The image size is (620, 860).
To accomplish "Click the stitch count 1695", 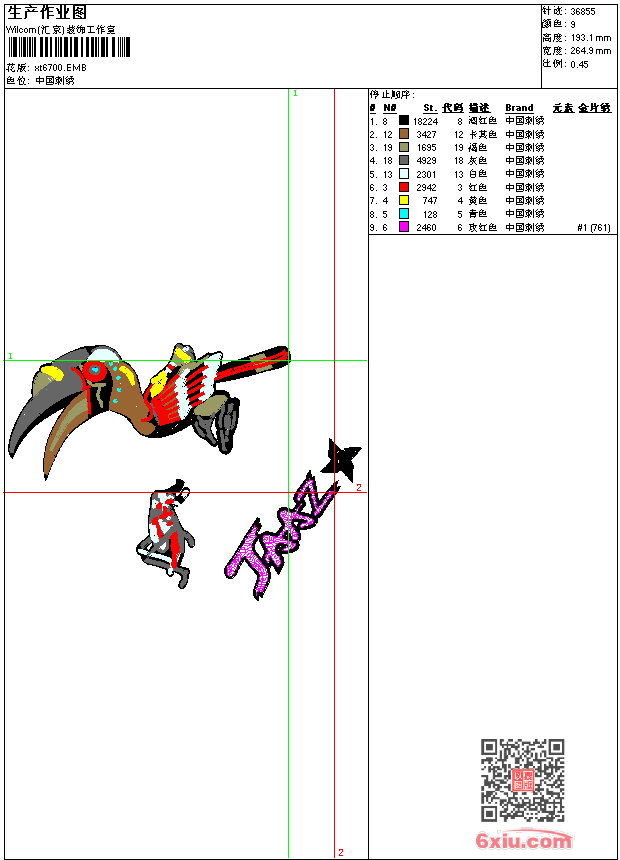I will click(426, 148).
